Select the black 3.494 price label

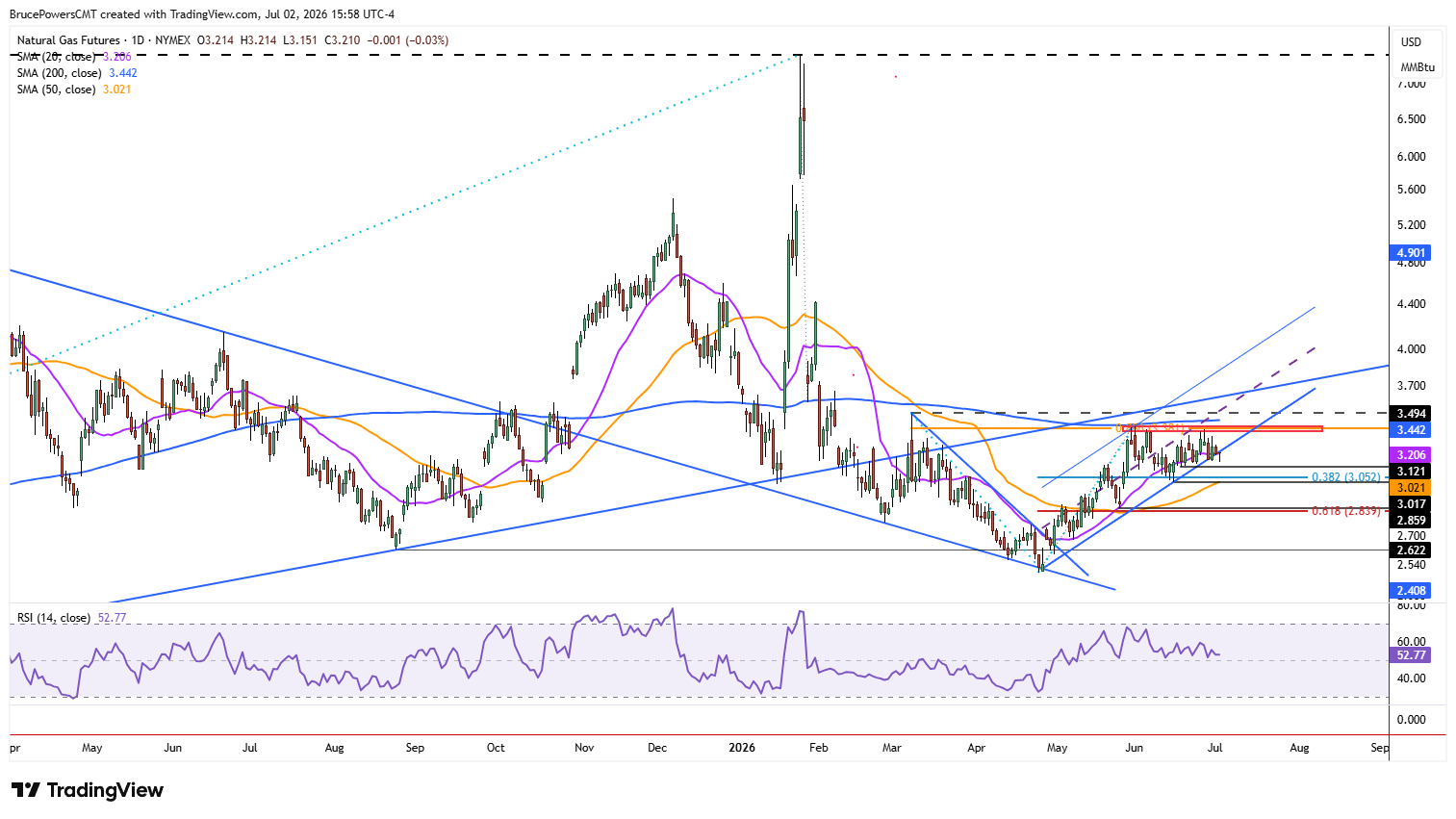click(1411, 414)
